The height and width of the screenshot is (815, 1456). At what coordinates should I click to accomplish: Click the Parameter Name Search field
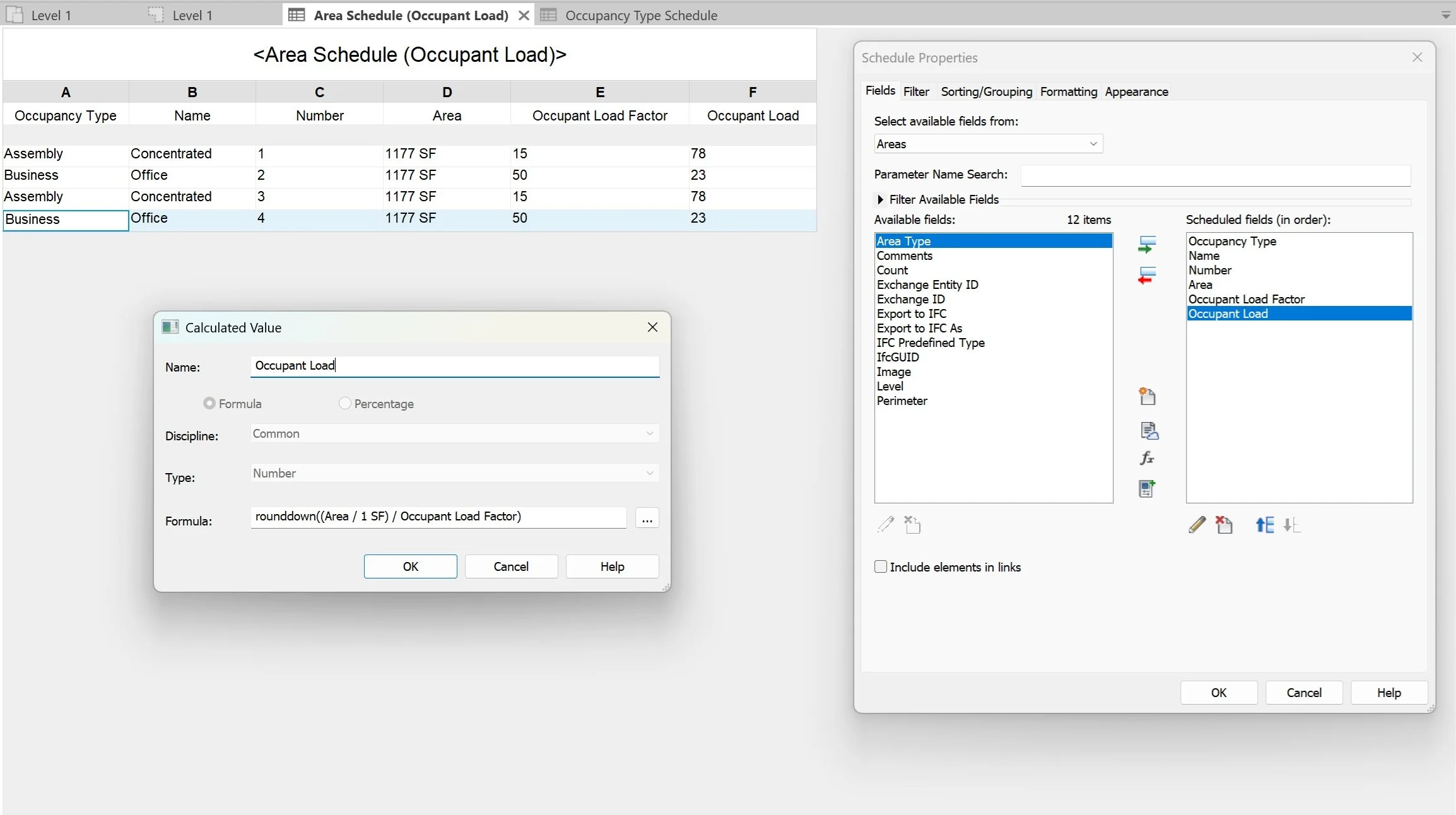[1216, 175]
